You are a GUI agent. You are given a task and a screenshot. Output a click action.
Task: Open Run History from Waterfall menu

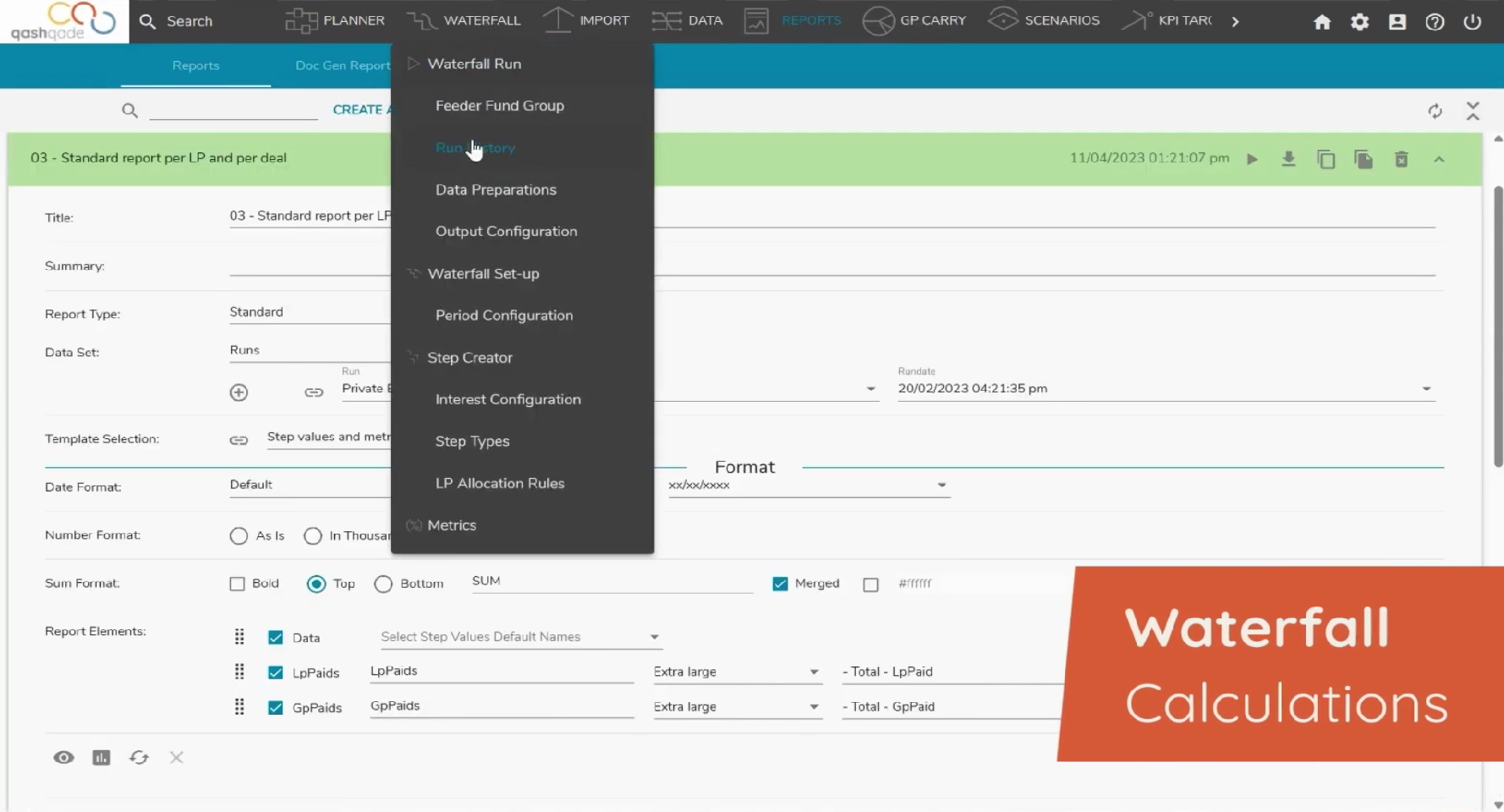[x=475, y=148]
